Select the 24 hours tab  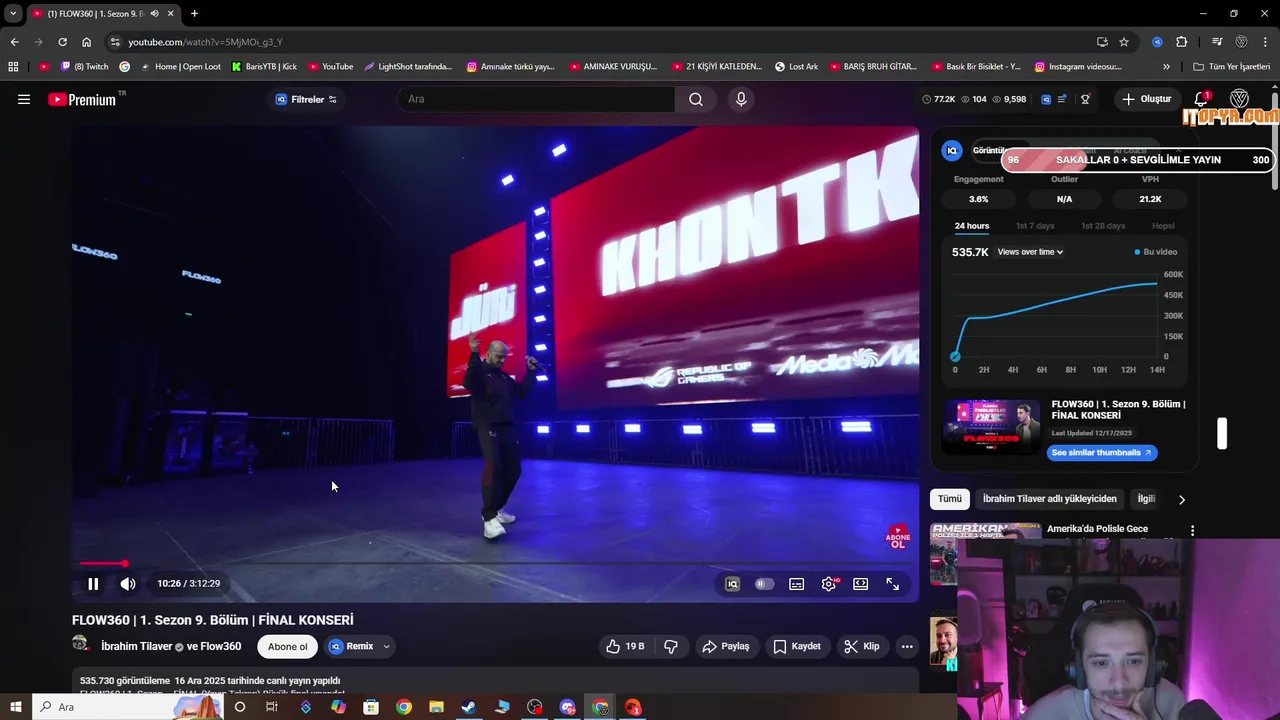(972, 226)
